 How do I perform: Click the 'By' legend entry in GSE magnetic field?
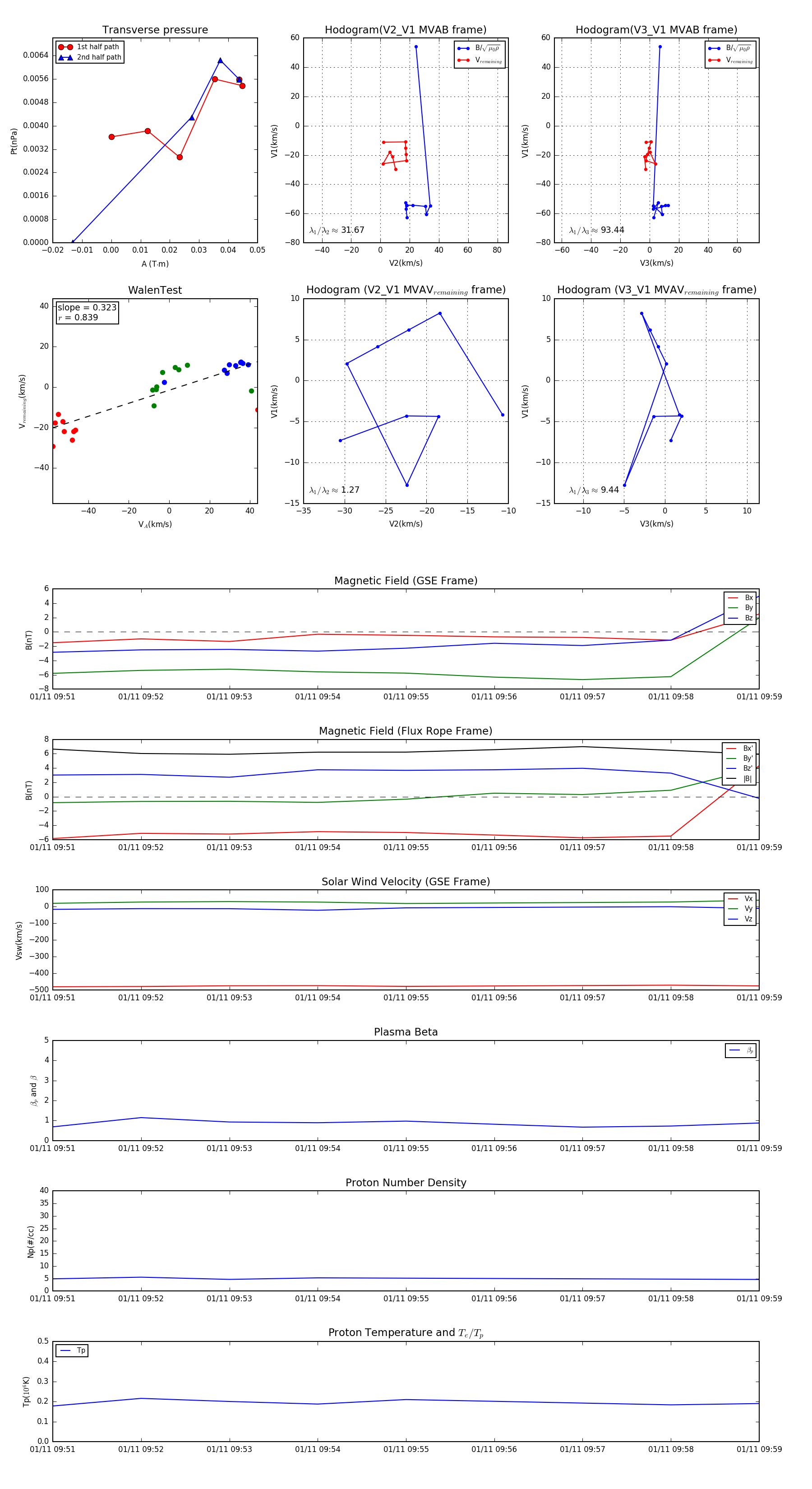point(740,607)
